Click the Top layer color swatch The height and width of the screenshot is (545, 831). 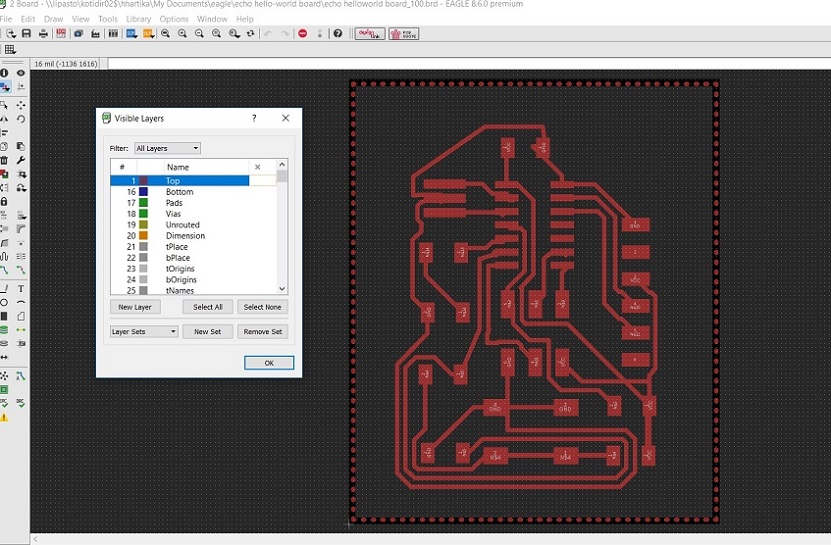click(143, 181)
